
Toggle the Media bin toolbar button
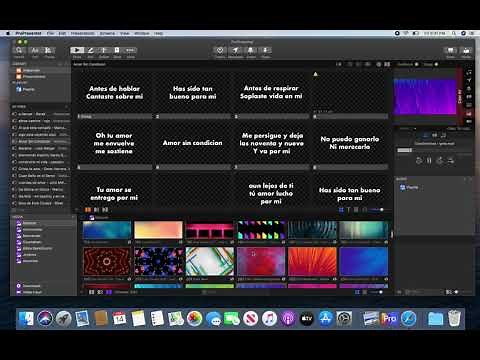pyautogui.click(x=466, y=50)
